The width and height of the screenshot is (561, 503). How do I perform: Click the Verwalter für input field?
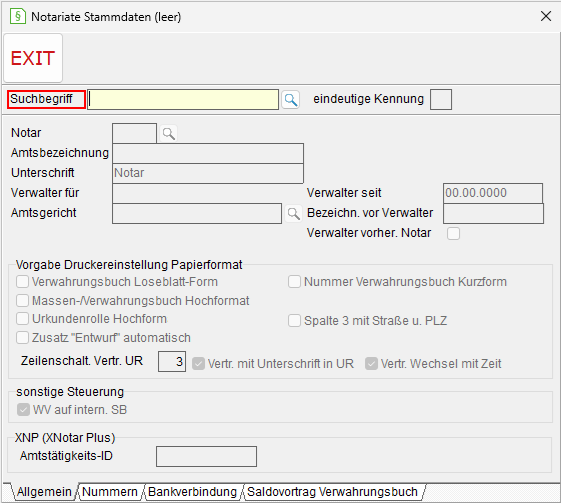pos(208,194)
